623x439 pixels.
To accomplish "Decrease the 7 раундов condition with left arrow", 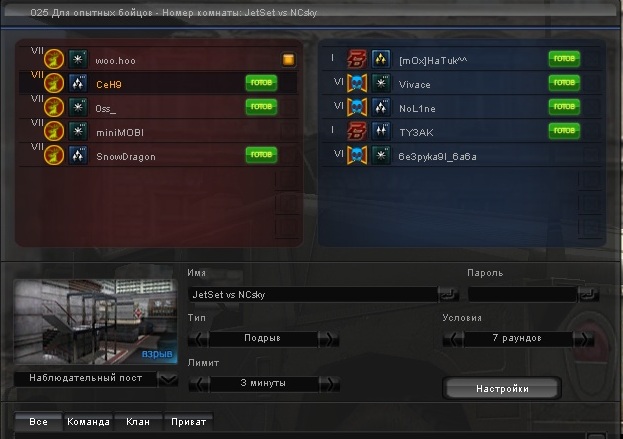I will pyautogui.click(x=453, y=339).
